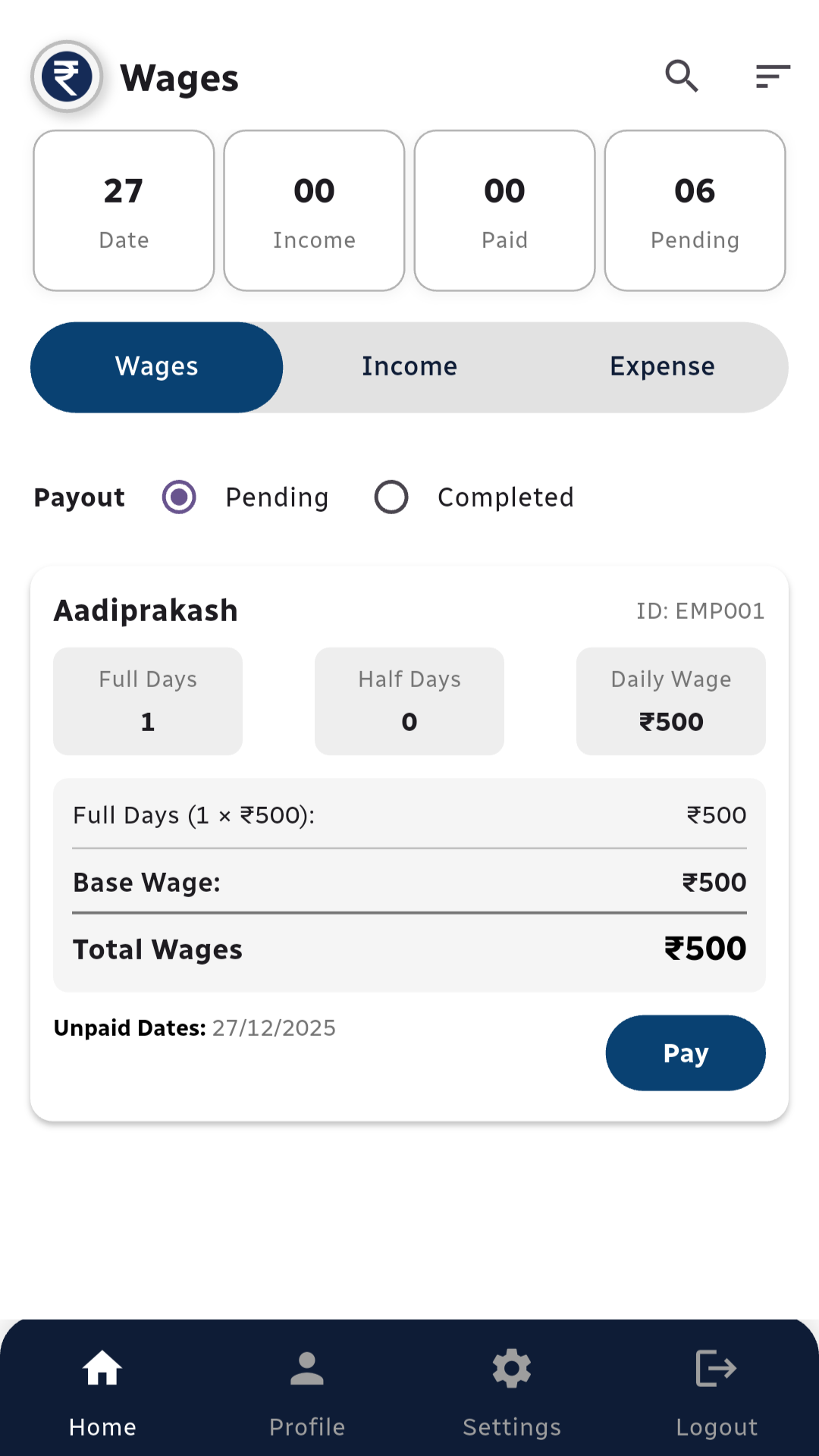This screenshot has height=1456, width=819.
Task: Tap the rupee logo icon
Action: coord(67,77)
